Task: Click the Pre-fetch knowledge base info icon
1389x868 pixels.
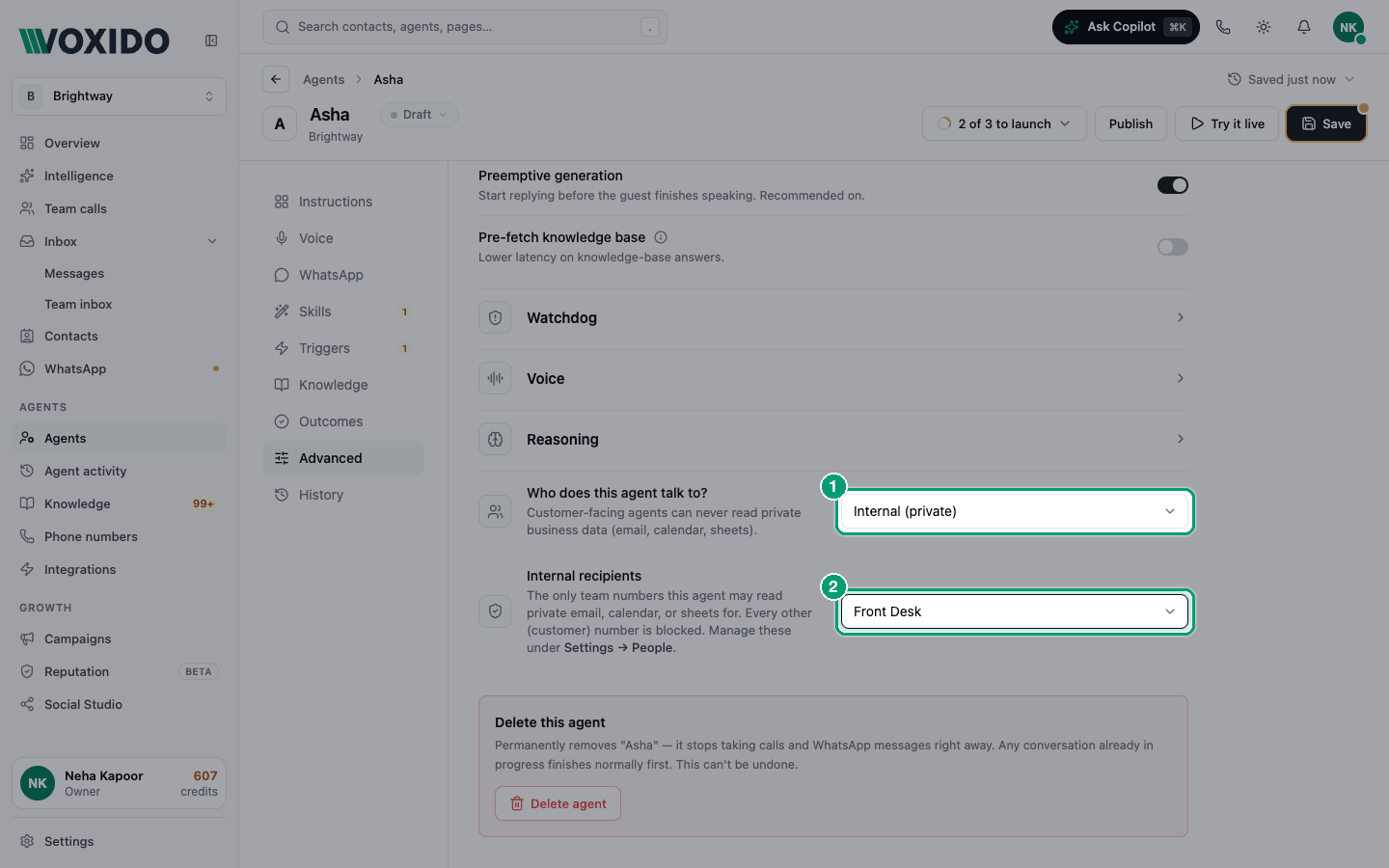Action: coord(661,237)
